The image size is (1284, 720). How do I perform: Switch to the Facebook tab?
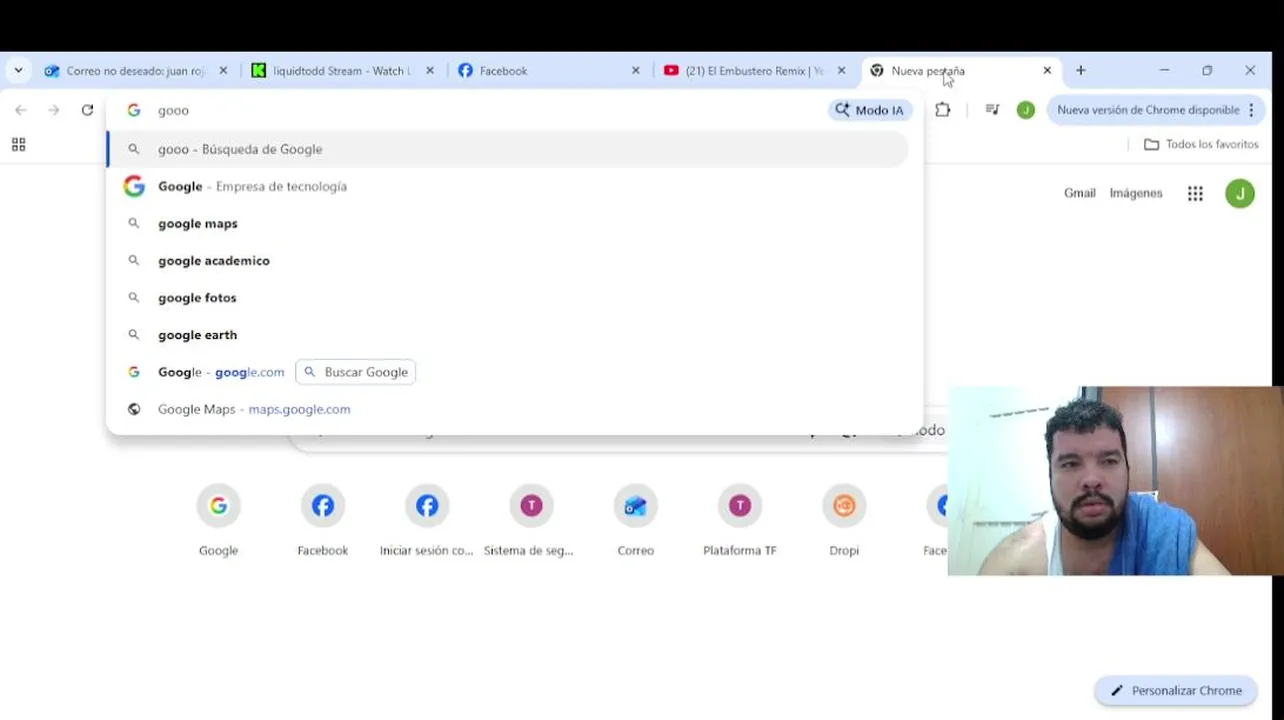pyautogui.click(x=549, y=71)
